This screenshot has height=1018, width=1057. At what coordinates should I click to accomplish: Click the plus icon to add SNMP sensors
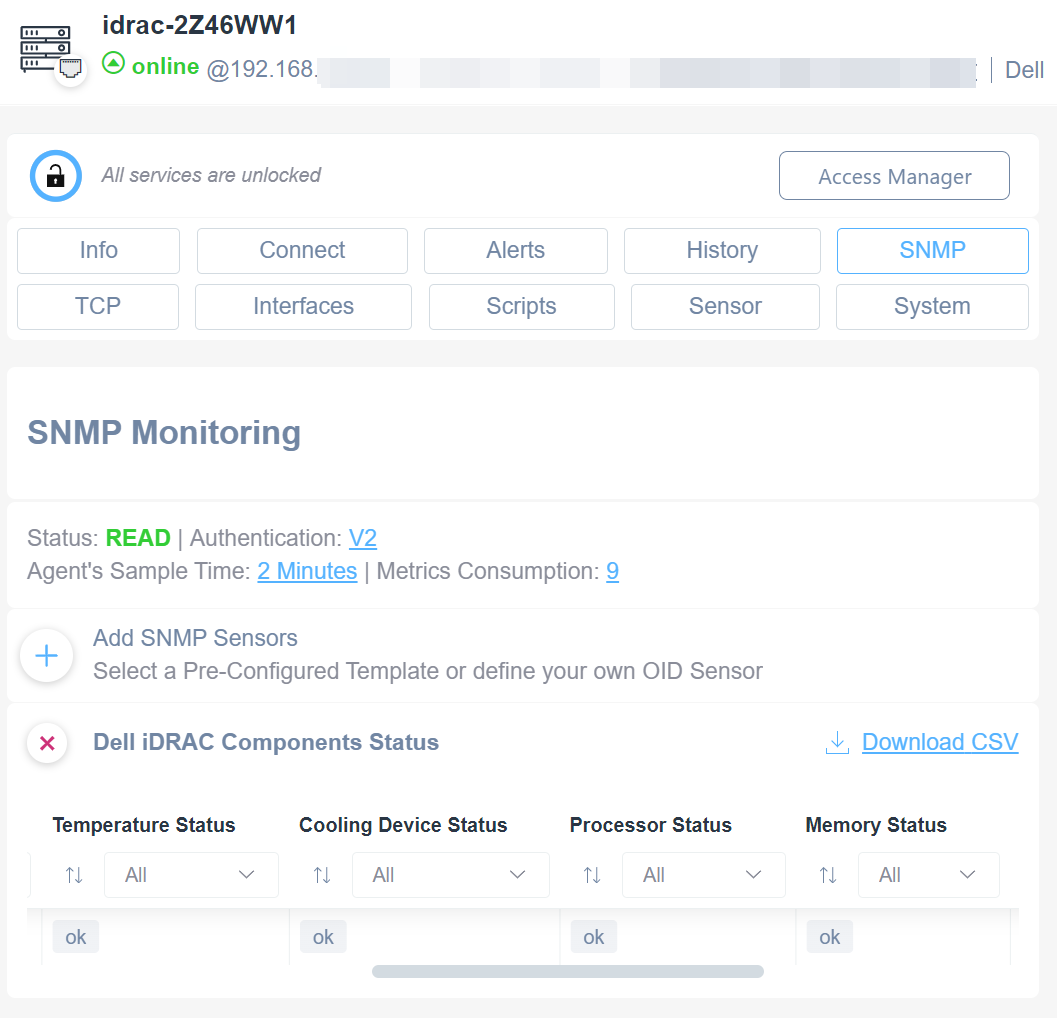pos(47,655)
